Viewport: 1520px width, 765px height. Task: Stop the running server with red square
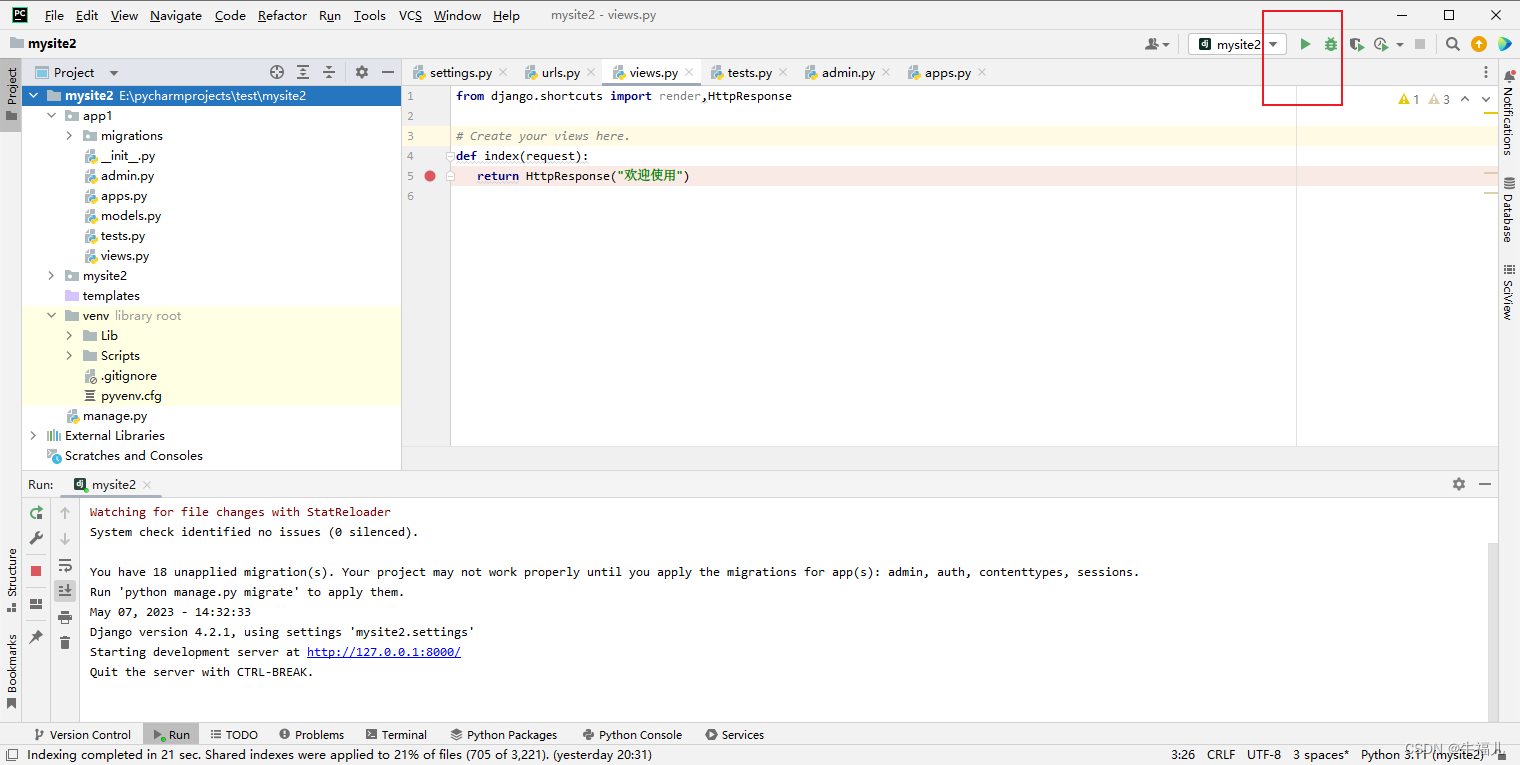click(x=36, y=571)
